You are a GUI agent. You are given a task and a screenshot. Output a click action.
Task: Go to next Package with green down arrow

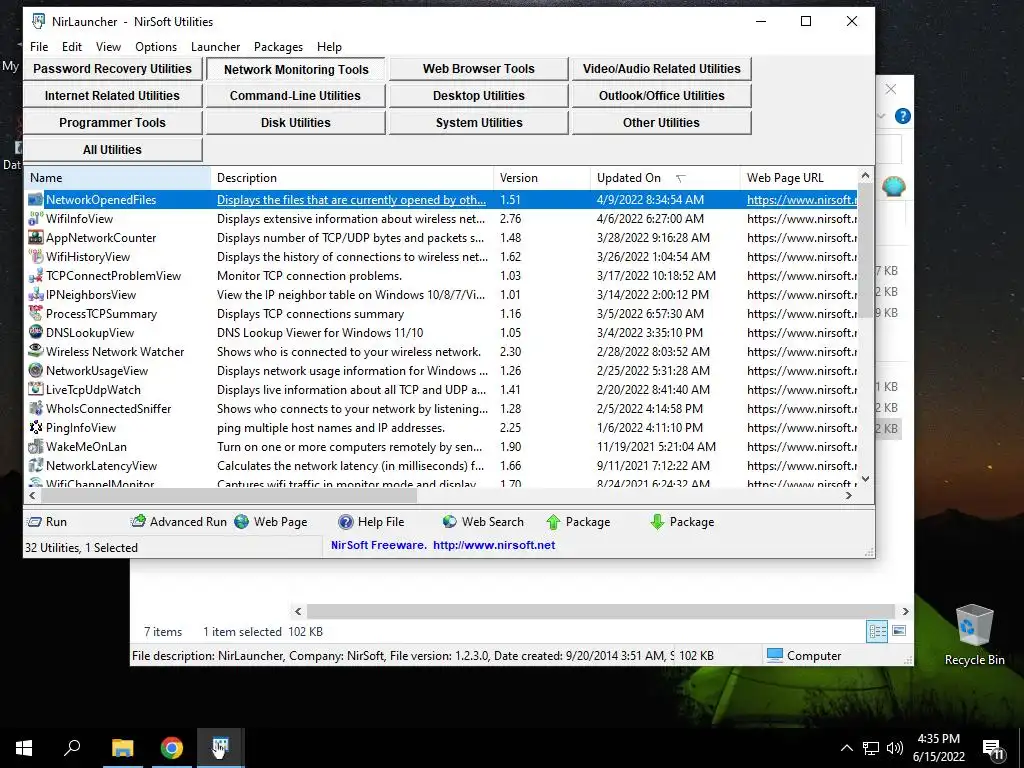[682, 522]
